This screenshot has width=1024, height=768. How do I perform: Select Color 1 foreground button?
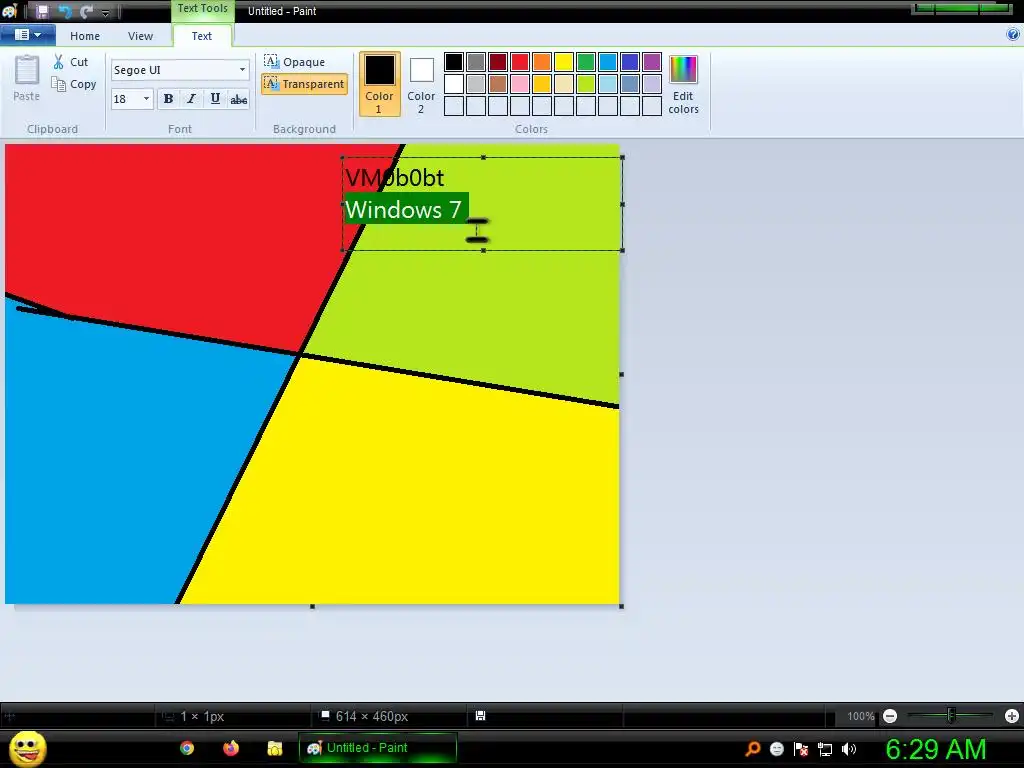click(379, 84)
